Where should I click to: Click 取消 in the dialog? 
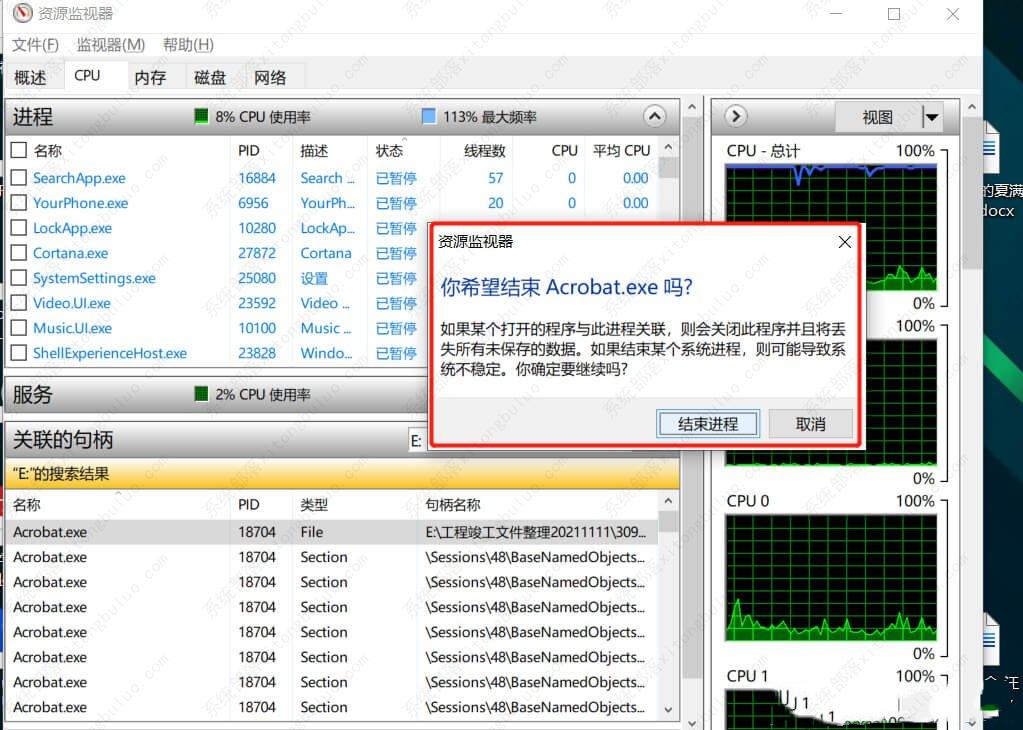pos(810,424)
